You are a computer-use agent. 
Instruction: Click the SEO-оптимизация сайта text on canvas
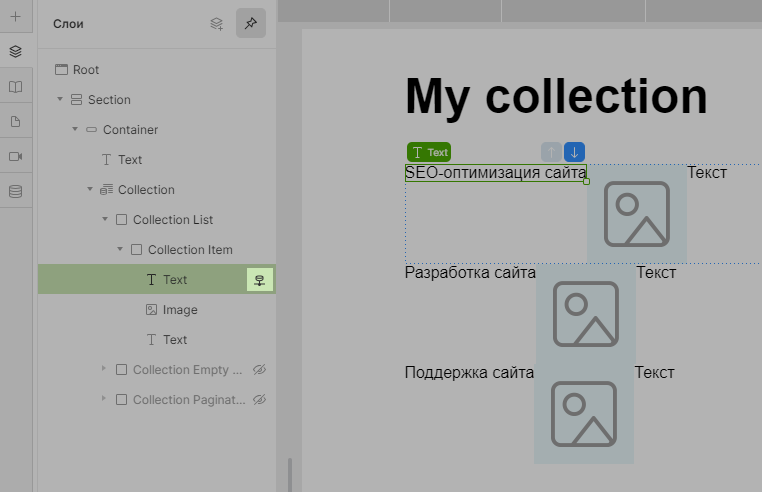[496, 173]
